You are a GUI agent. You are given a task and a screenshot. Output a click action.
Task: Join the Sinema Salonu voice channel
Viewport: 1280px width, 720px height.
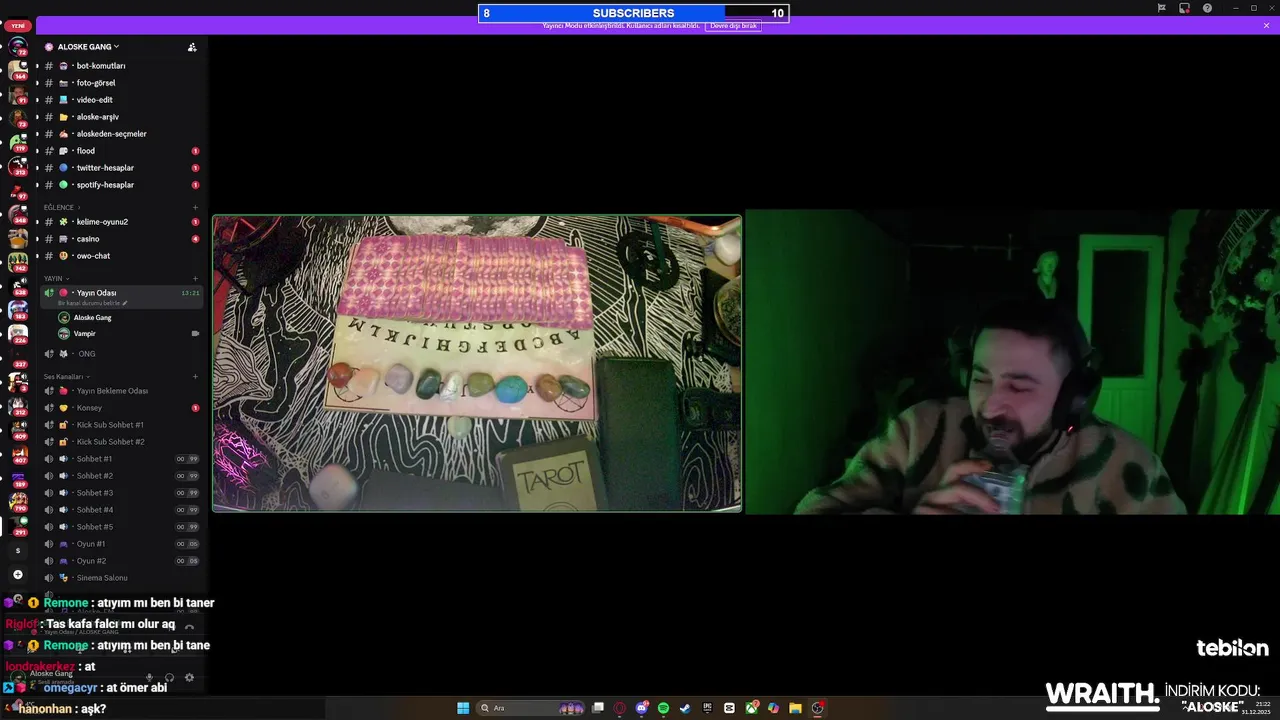[x=120, y=578]
